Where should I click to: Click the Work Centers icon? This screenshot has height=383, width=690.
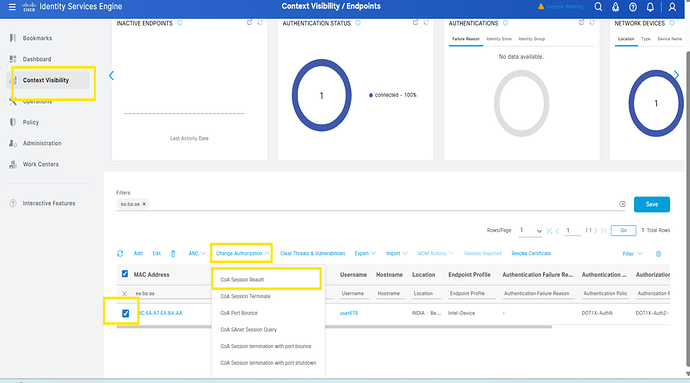point(13,164)
